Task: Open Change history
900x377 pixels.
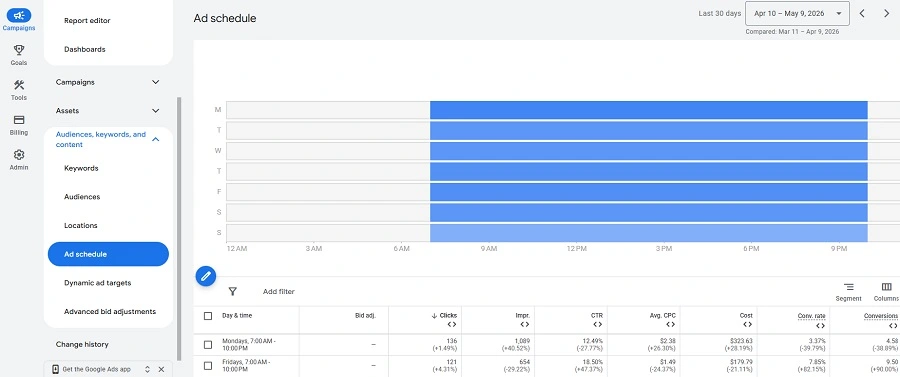Action: tap(82, 344)
